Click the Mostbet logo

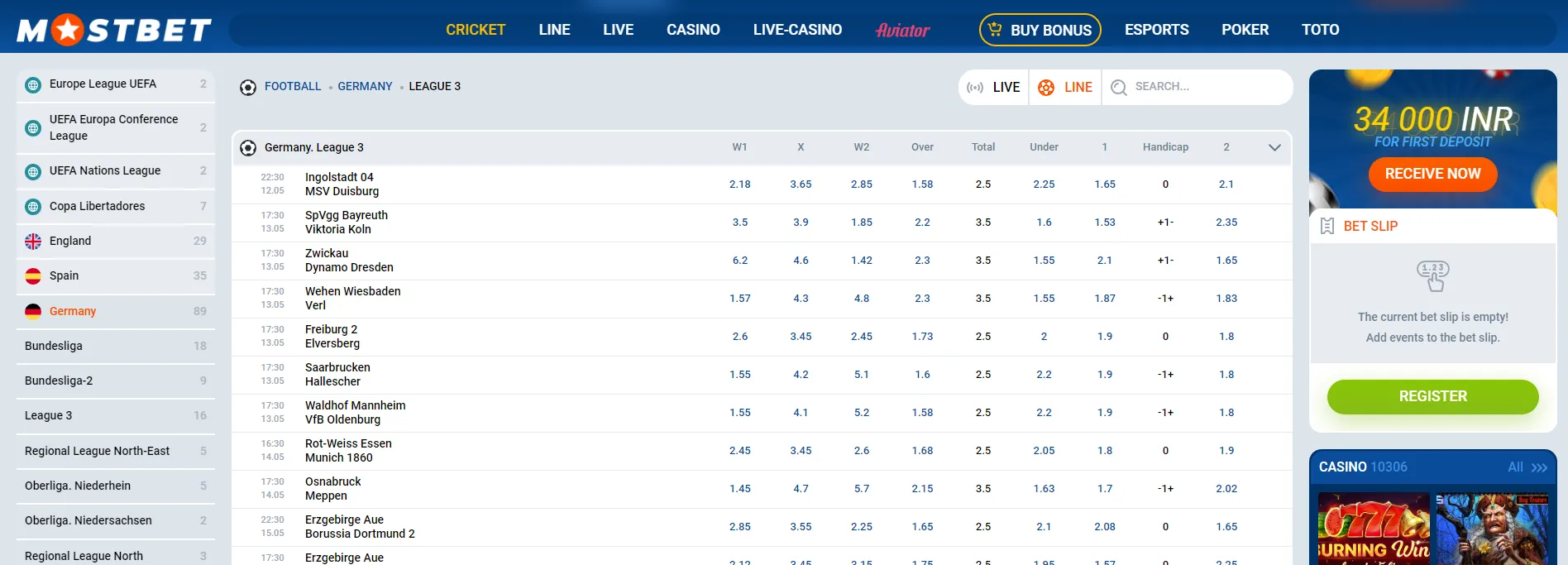pyautogui.click(x=114, y=30)
